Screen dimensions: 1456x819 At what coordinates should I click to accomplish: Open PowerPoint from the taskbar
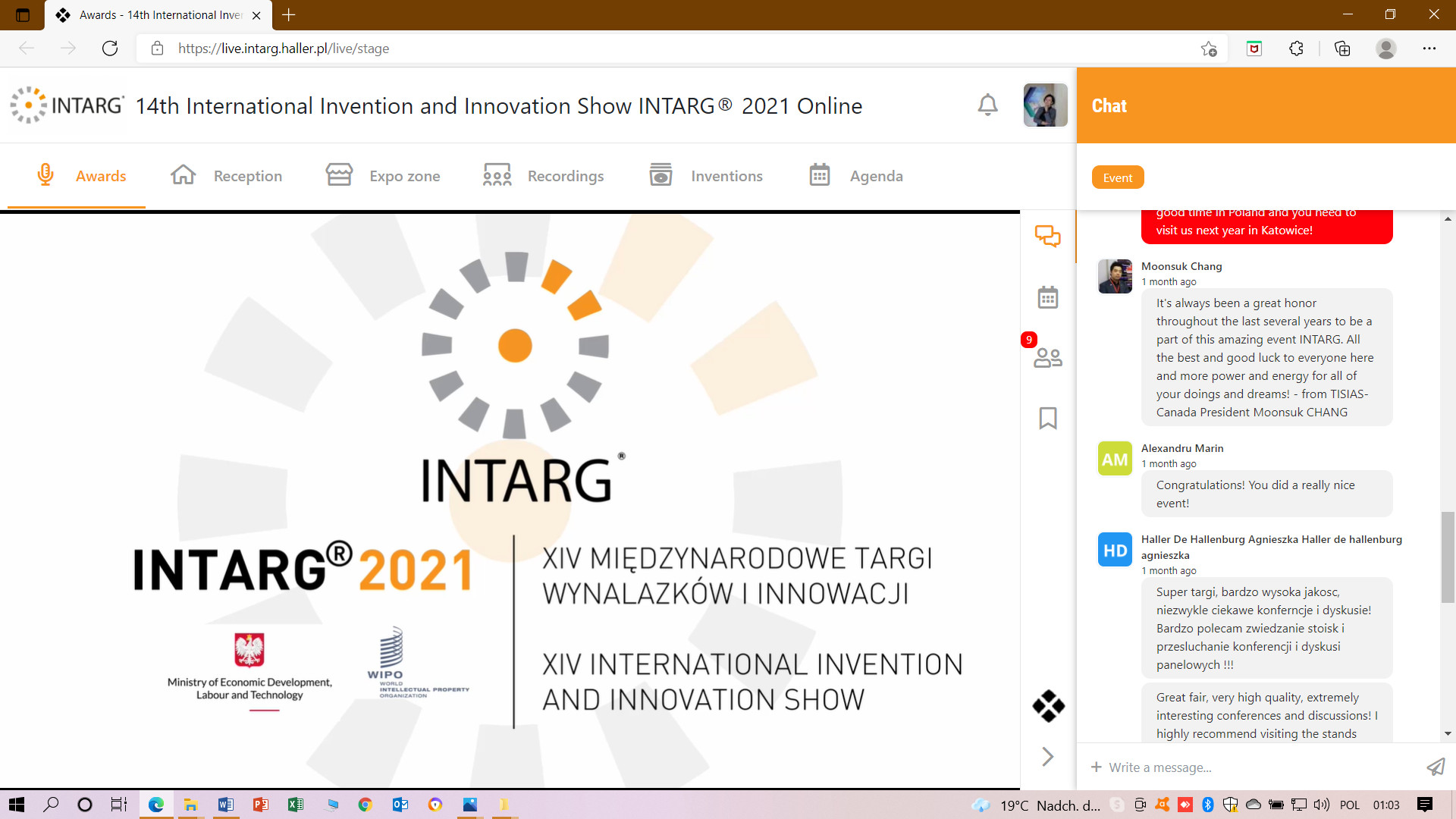[x=260, y=805]
